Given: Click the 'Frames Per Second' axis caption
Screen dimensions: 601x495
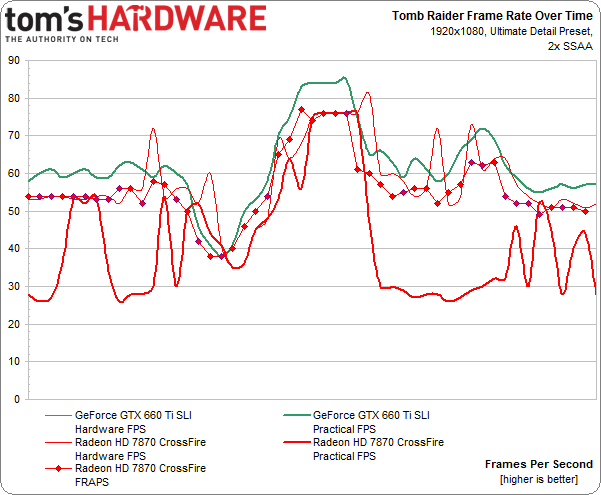Looking at the screenshot, I should [539, 464].
